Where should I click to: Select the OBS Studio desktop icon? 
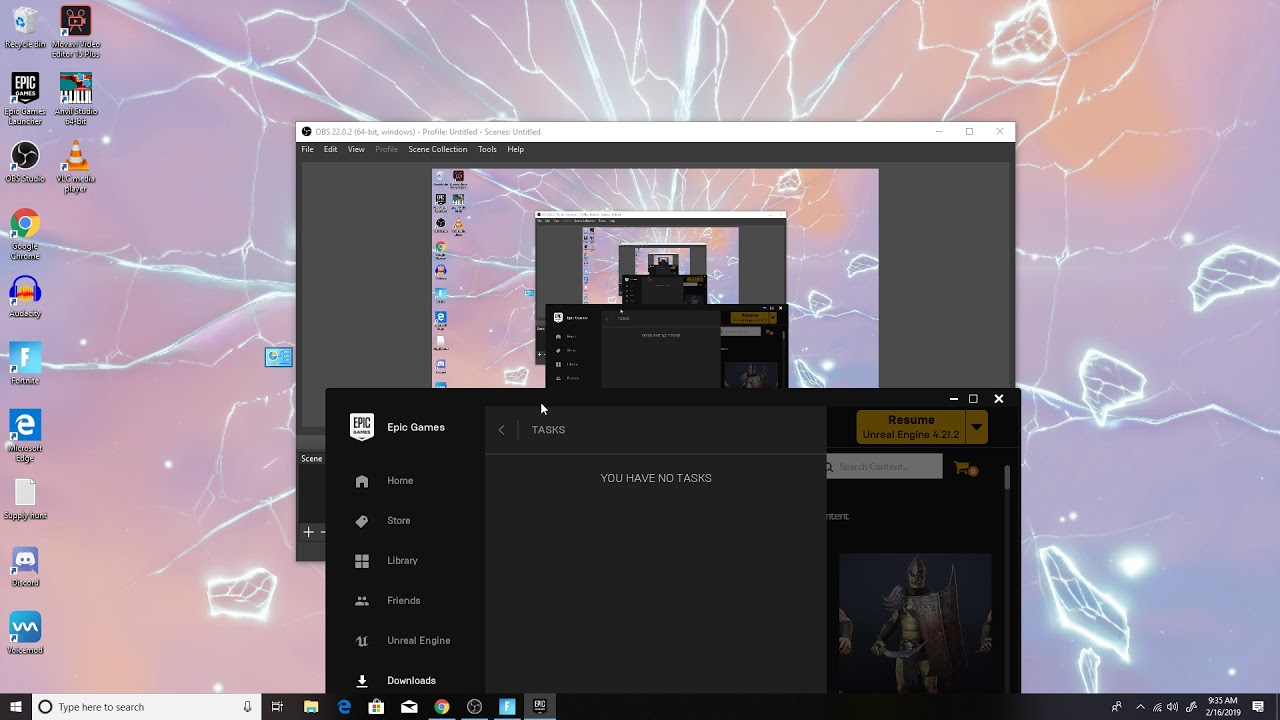[x=25, y=162]
